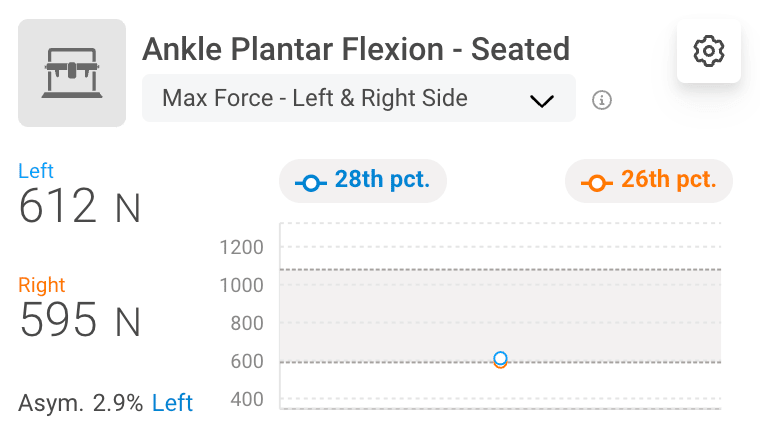Expand the dropdown chevron arrow
Screen dimensions: 760x440
tap(541, 101)
